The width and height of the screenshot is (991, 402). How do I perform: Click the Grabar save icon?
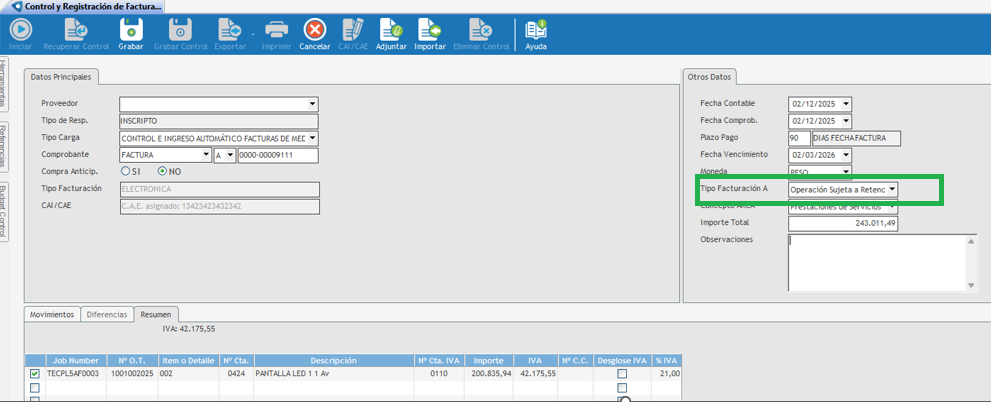tap(131, 32)
